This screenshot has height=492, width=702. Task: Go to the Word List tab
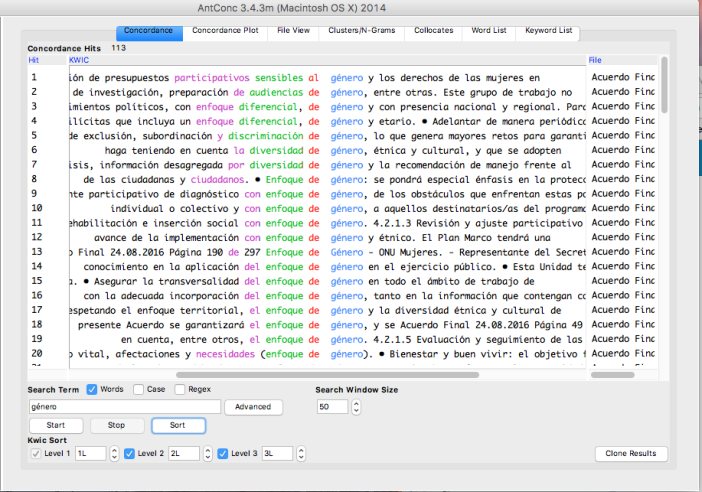(x=489, y=31)
